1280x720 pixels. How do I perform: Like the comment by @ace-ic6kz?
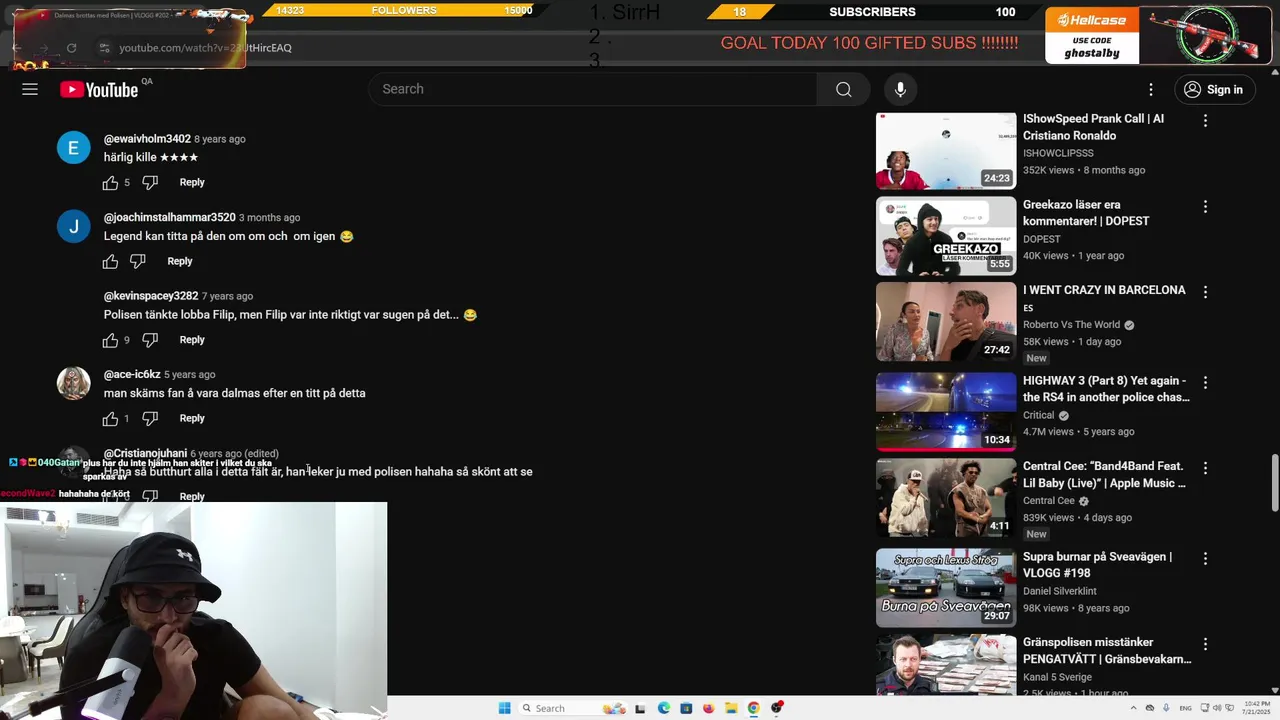click(110, 419)
